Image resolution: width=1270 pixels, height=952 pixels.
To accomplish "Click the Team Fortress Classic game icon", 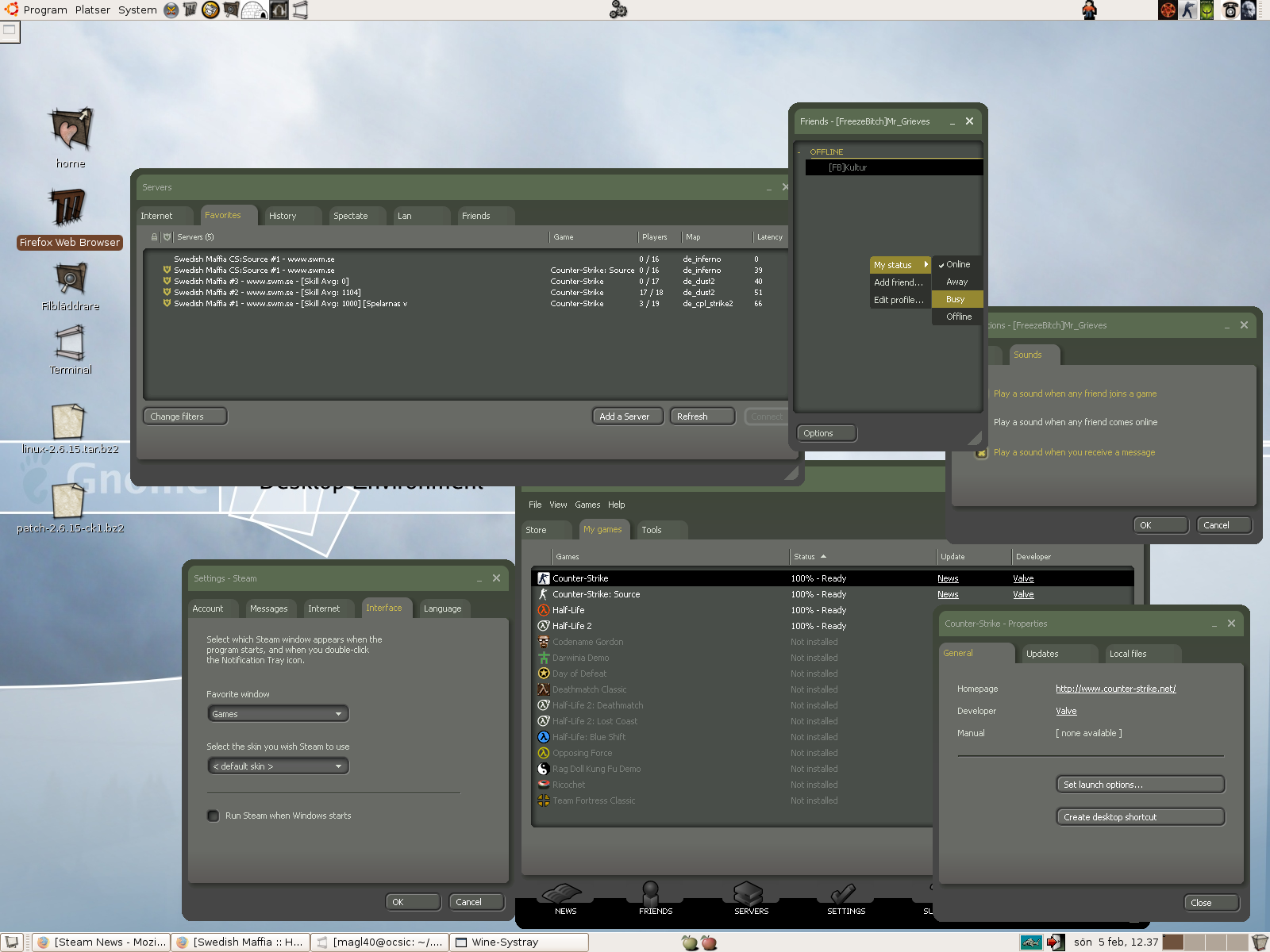I will point(544,800).
